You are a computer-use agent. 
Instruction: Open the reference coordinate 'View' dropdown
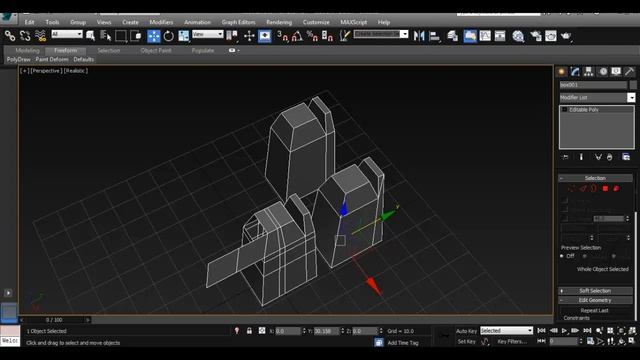[x=208, y=34]
